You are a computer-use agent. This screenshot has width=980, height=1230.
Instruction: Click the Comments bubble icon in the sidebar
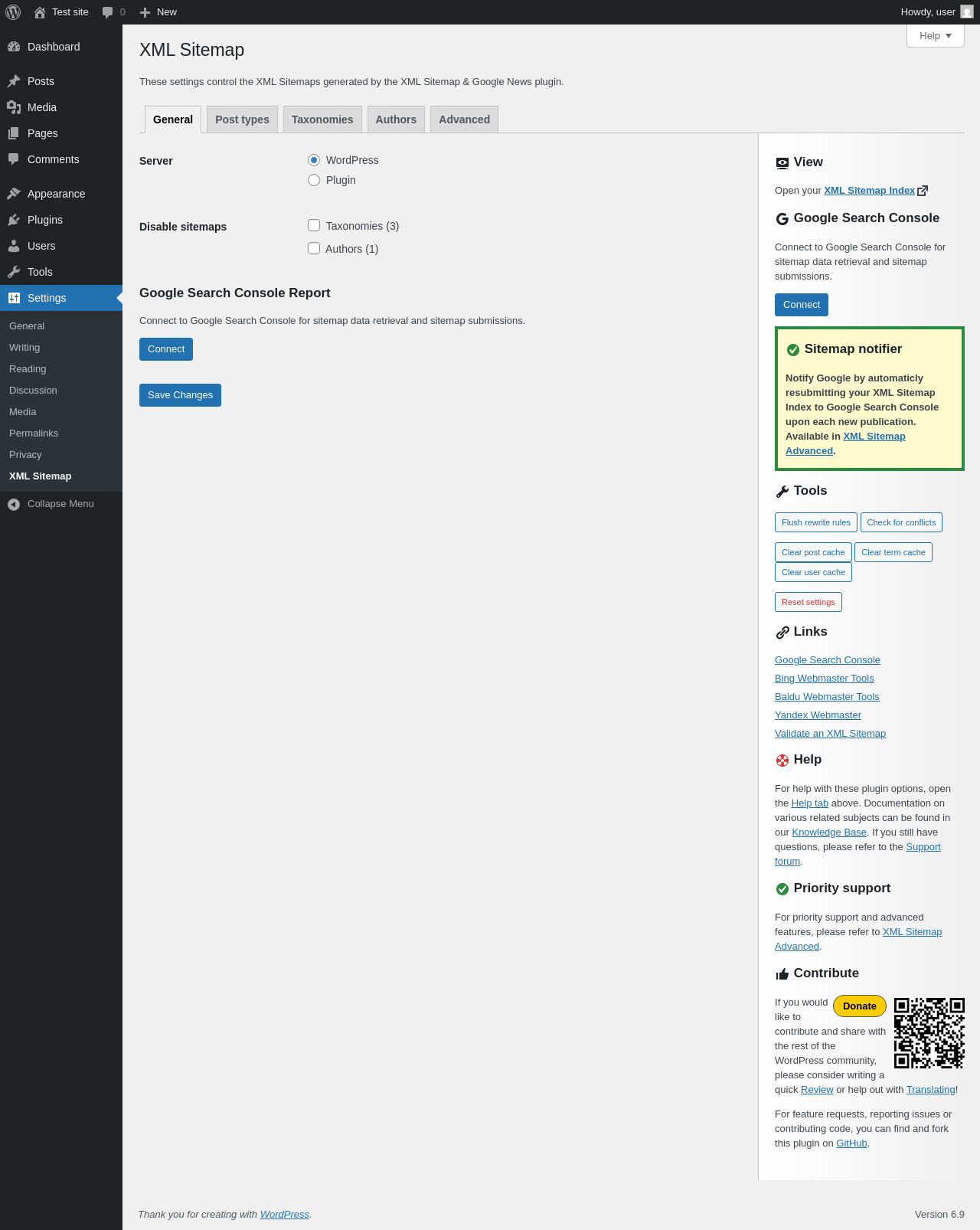14,159
